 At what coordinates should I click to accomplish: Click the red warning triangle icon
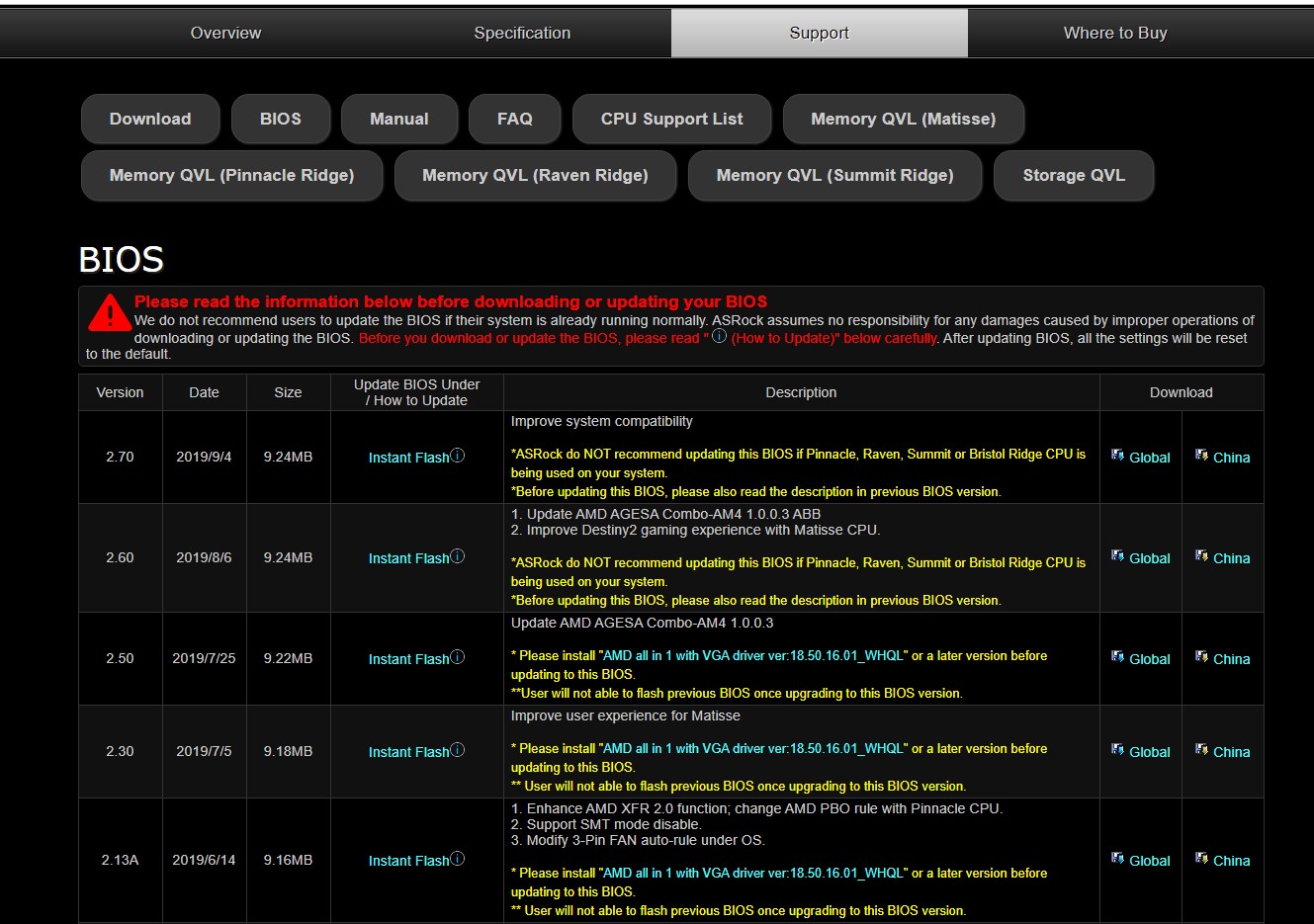click(x=109, y=312)
